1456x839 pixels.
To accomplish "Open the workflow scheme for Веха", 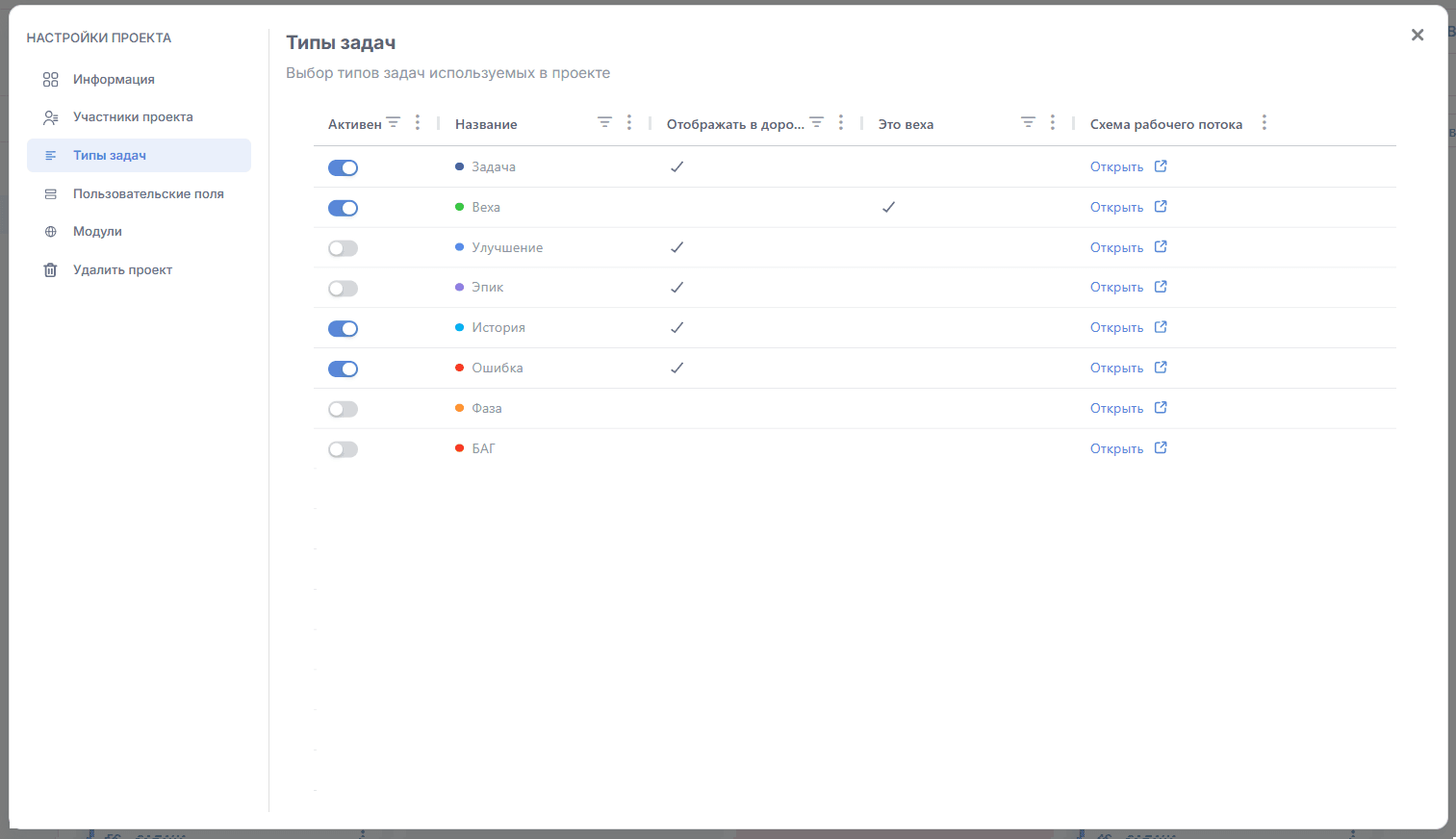I will pyautogui.click(x=1117, y=208).
